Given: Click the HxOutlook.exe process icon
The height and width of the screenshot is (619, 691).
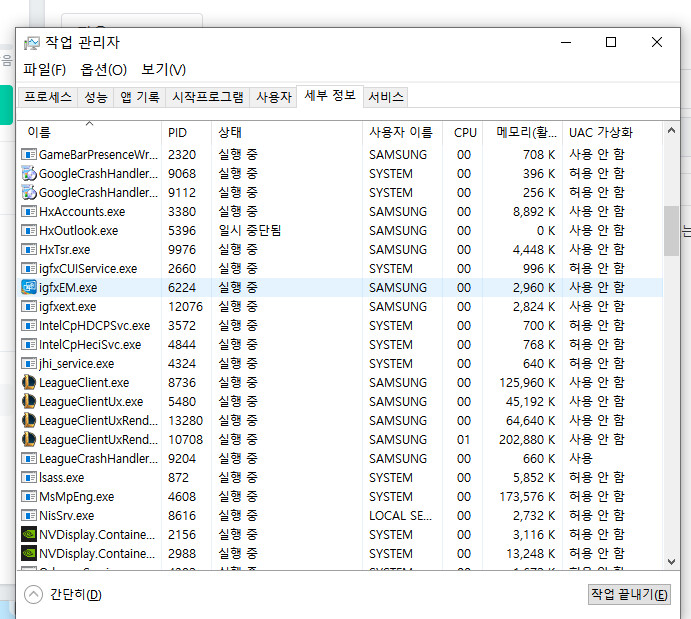Looking at the screenshot, I should tap(29, 231).
